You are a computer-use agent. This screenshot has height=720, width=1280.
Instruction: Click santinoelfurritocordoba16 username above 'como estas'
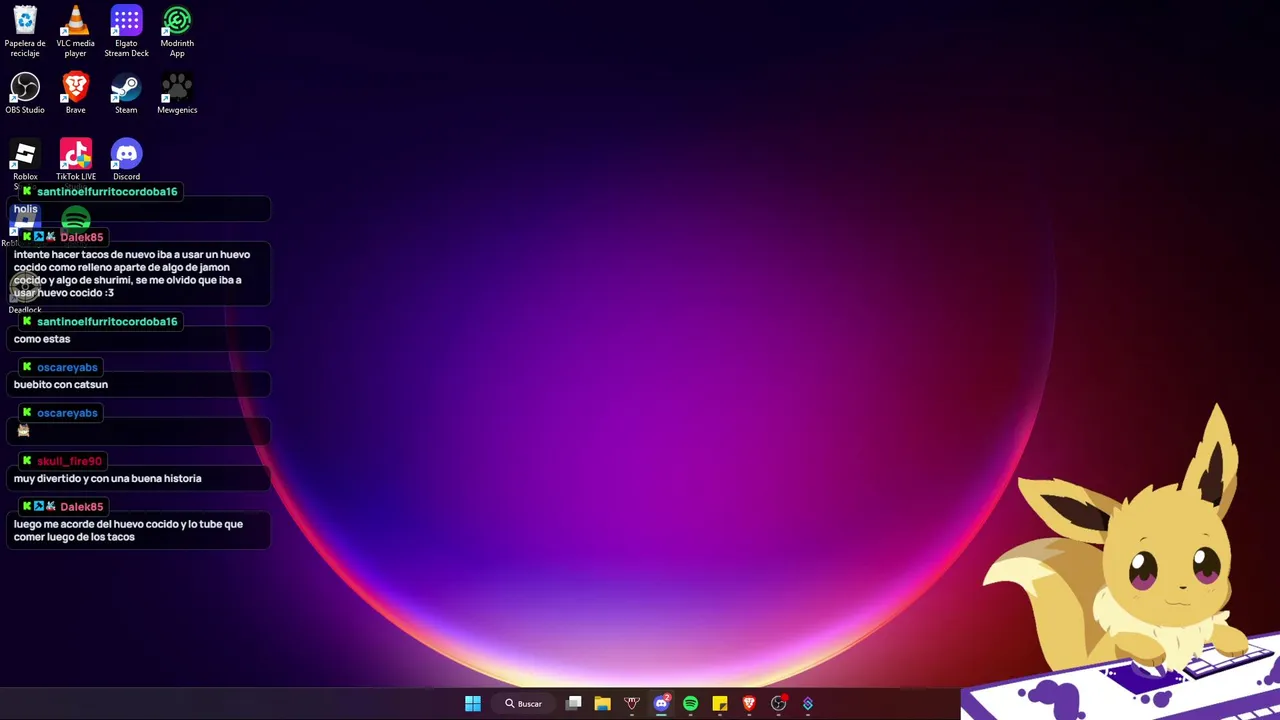(x=107, y=321)
